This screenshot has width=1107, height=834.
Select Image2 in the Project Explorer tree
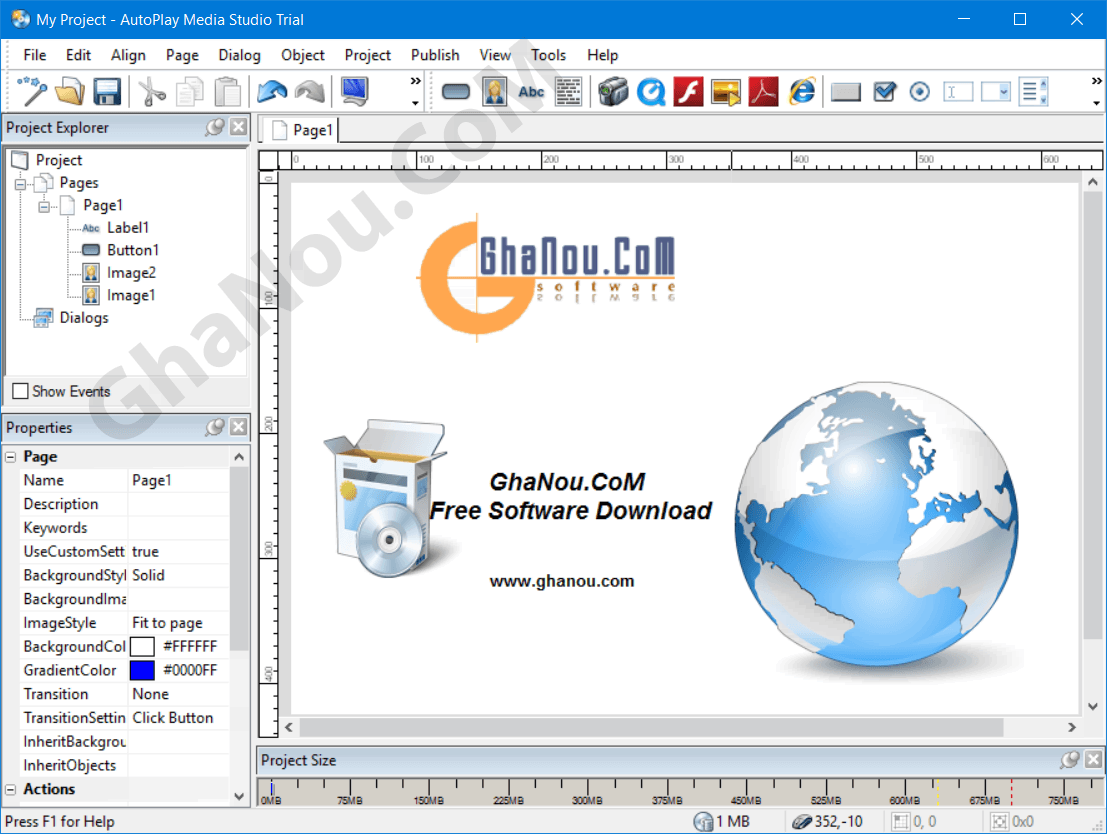coord(131,273)
